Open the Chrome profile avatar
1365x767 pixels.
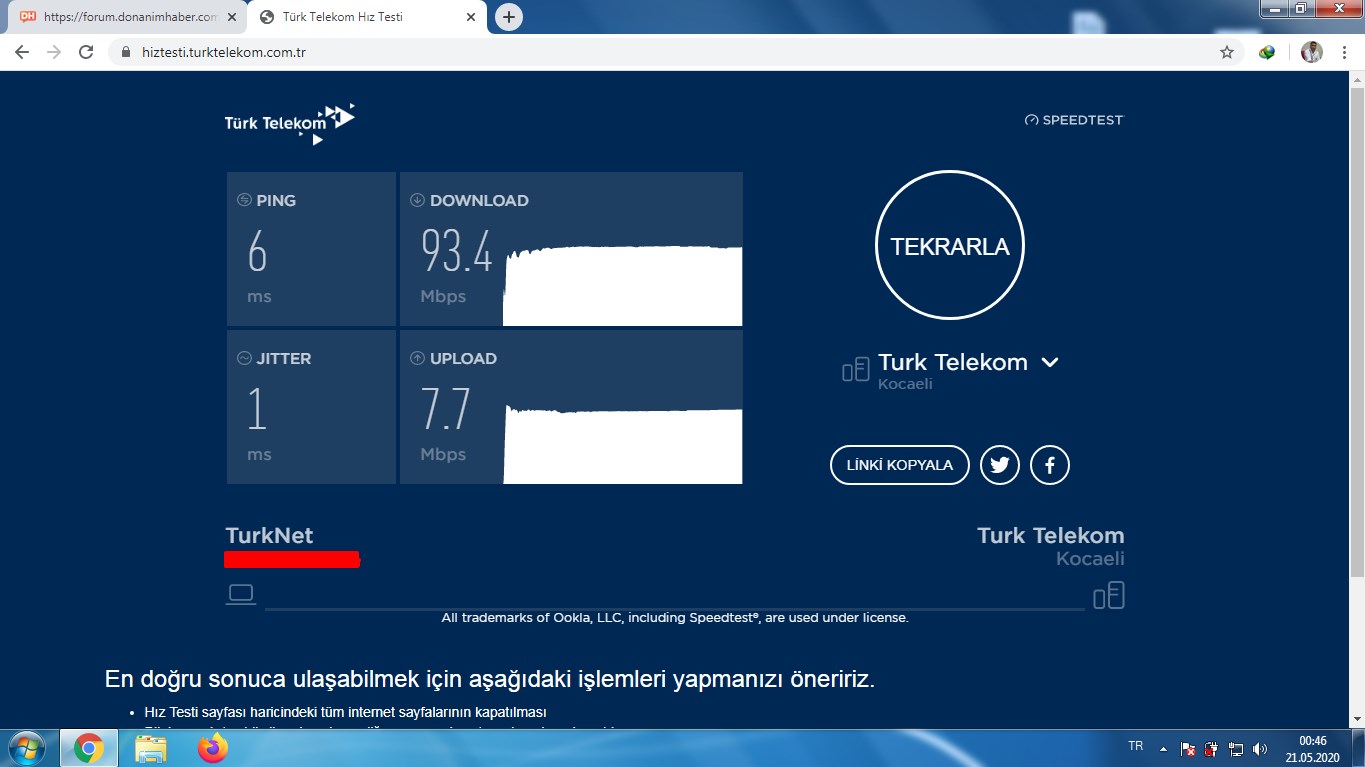[1312, 52]
